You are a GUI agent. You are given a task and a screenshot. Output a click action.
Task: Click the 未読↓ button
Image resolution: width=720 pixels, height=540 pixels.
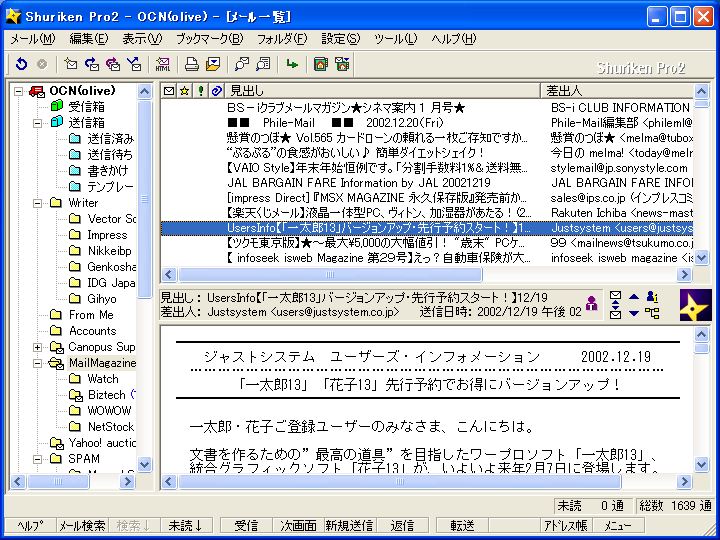pyautogui.click(x=186, y=525)
